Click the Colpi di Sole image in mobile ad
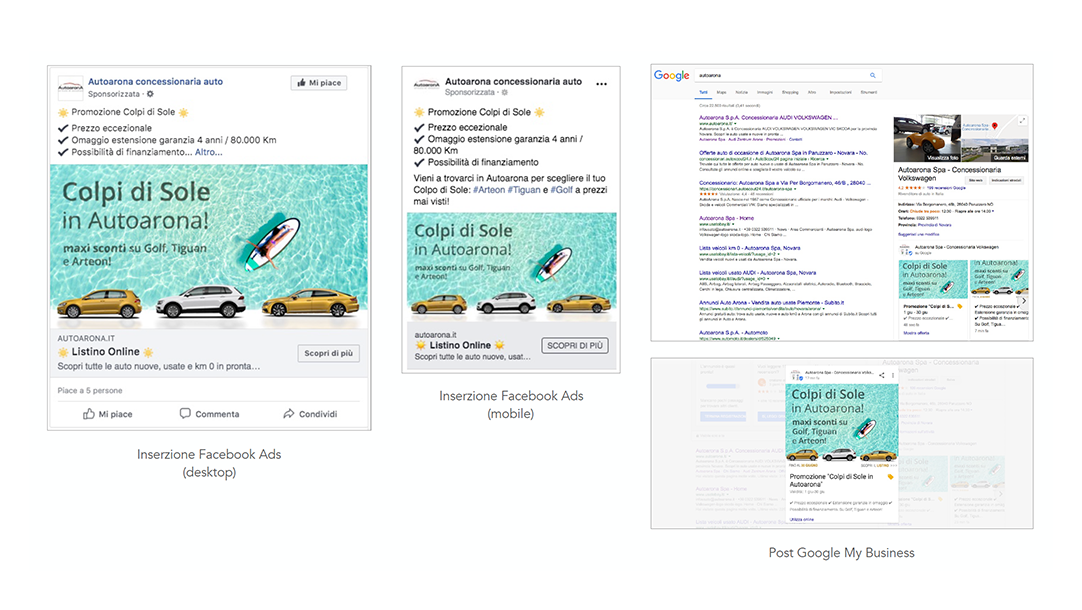 point(511,266)
